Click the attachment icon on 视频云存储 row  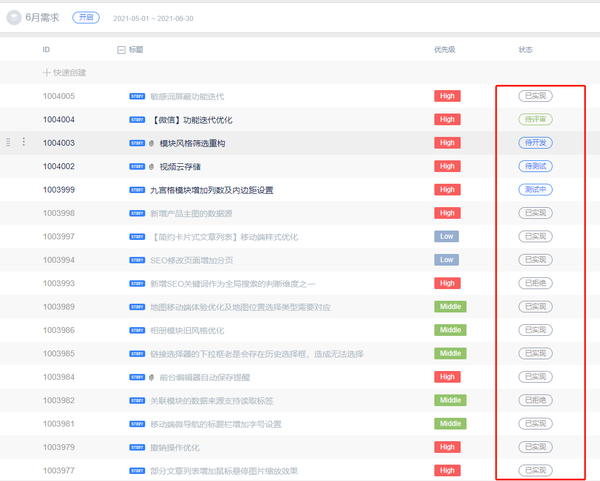[x=152, y=166]
